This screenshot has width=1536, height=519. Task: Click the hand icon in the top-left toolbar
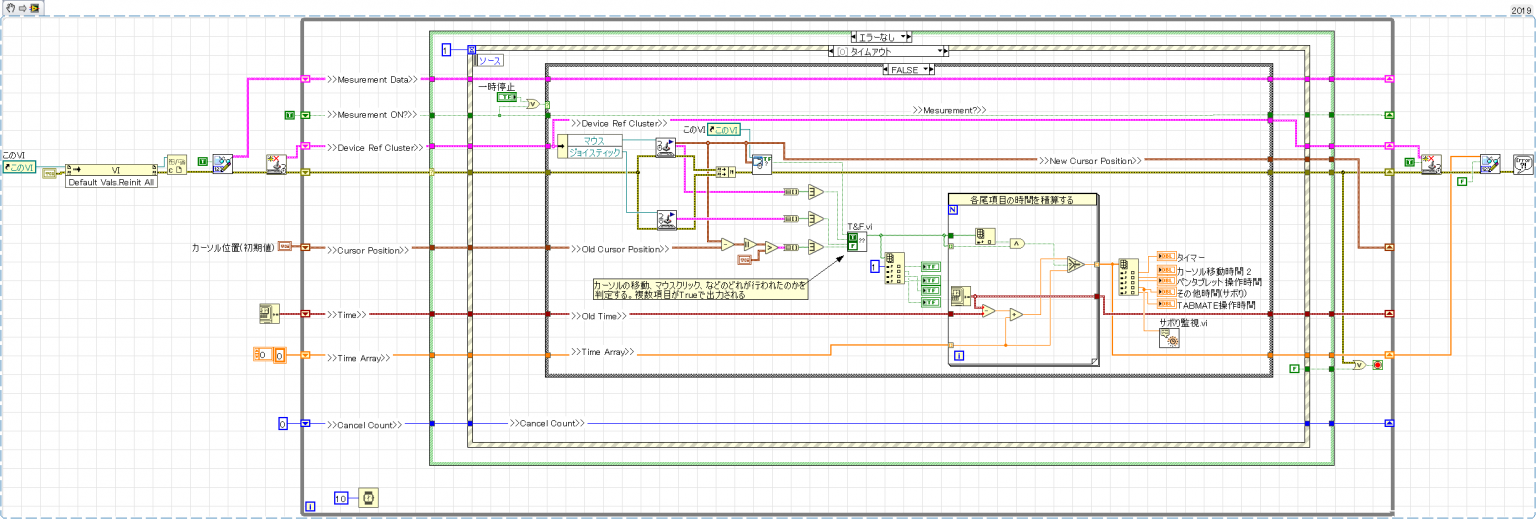(x=9, y=7)
